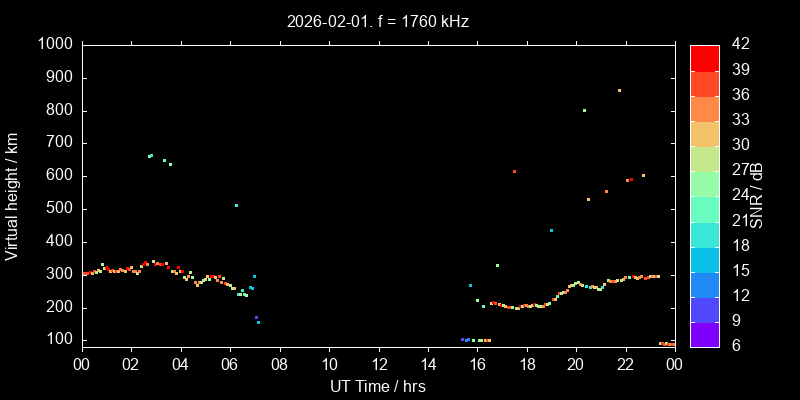Select the 08 hour tick on time axis
This screenshot has height=400, width=800.
tap(279, 364)
